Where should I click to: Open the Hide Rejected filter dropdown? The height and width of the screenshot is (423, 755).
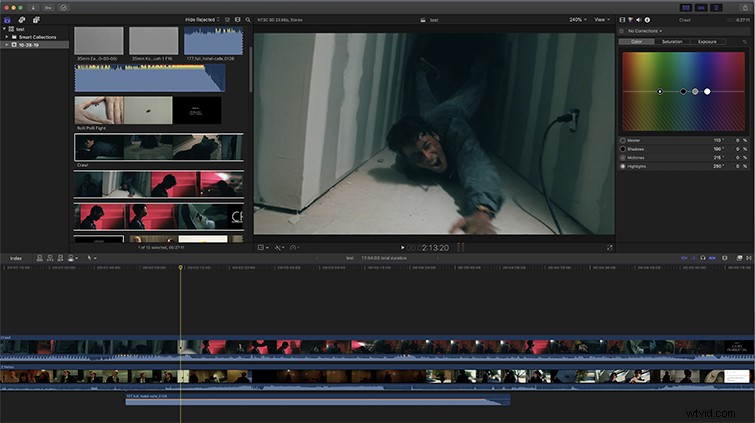(x=202, y=20)
